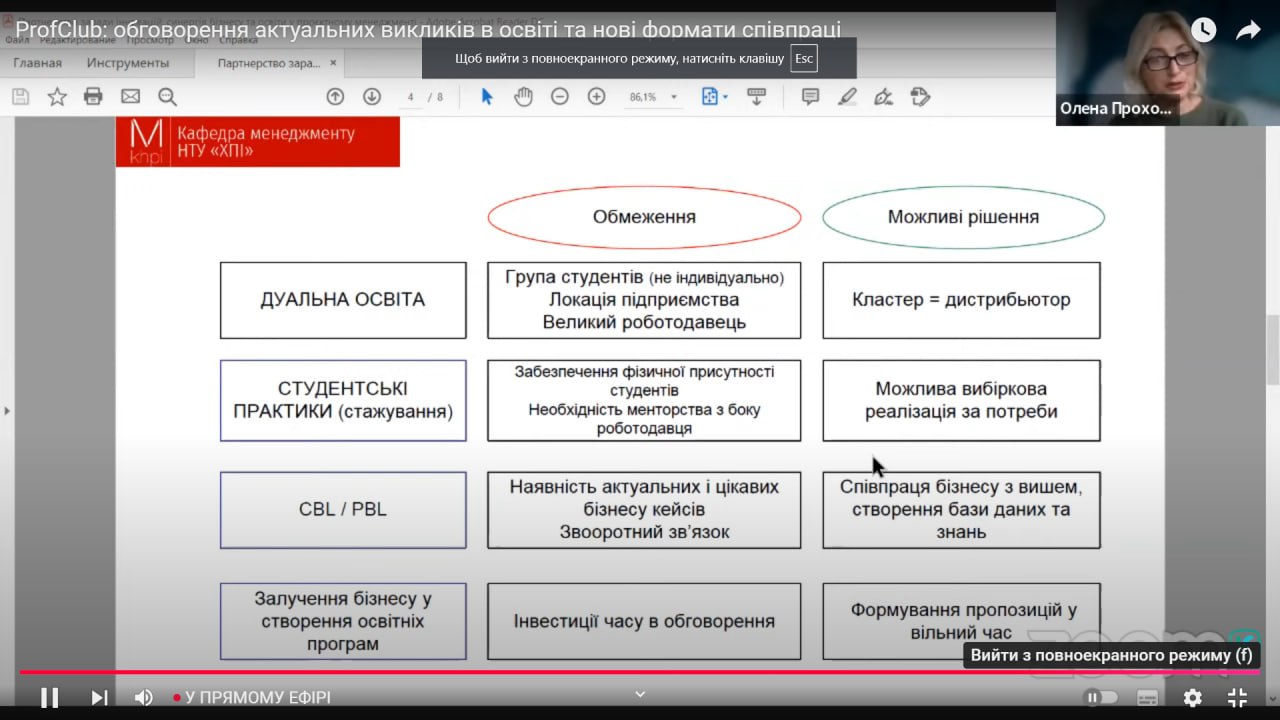Screen dimensions: 1280x720
Task: Go to the next page arrow
Action: [x=372, y=97]
